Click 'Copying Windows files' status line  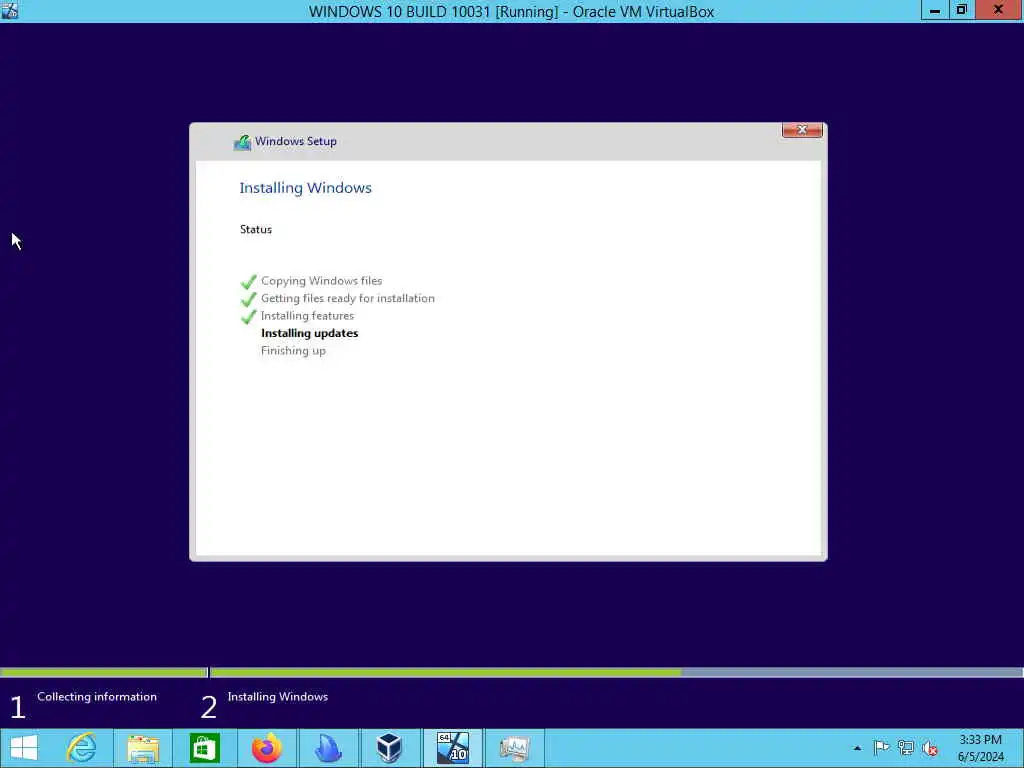coord(322,281)
